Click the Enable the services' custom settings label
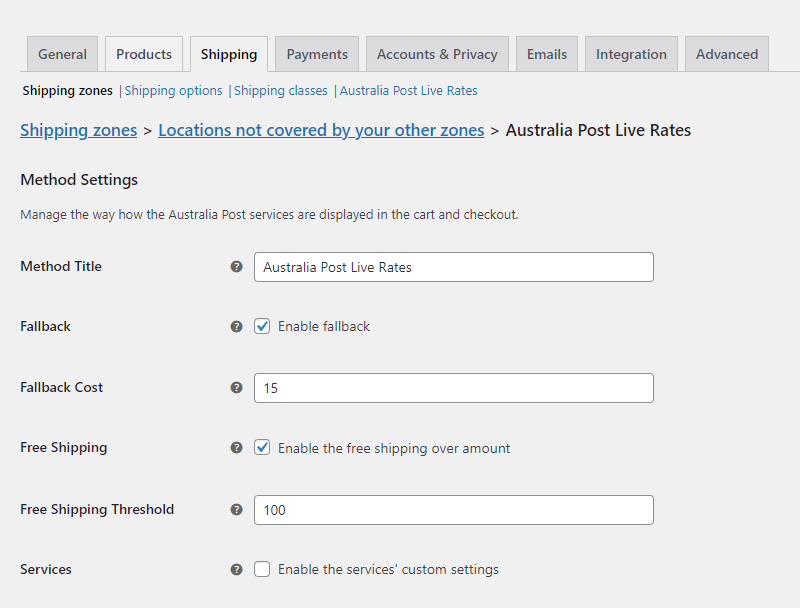 (388, 570)
